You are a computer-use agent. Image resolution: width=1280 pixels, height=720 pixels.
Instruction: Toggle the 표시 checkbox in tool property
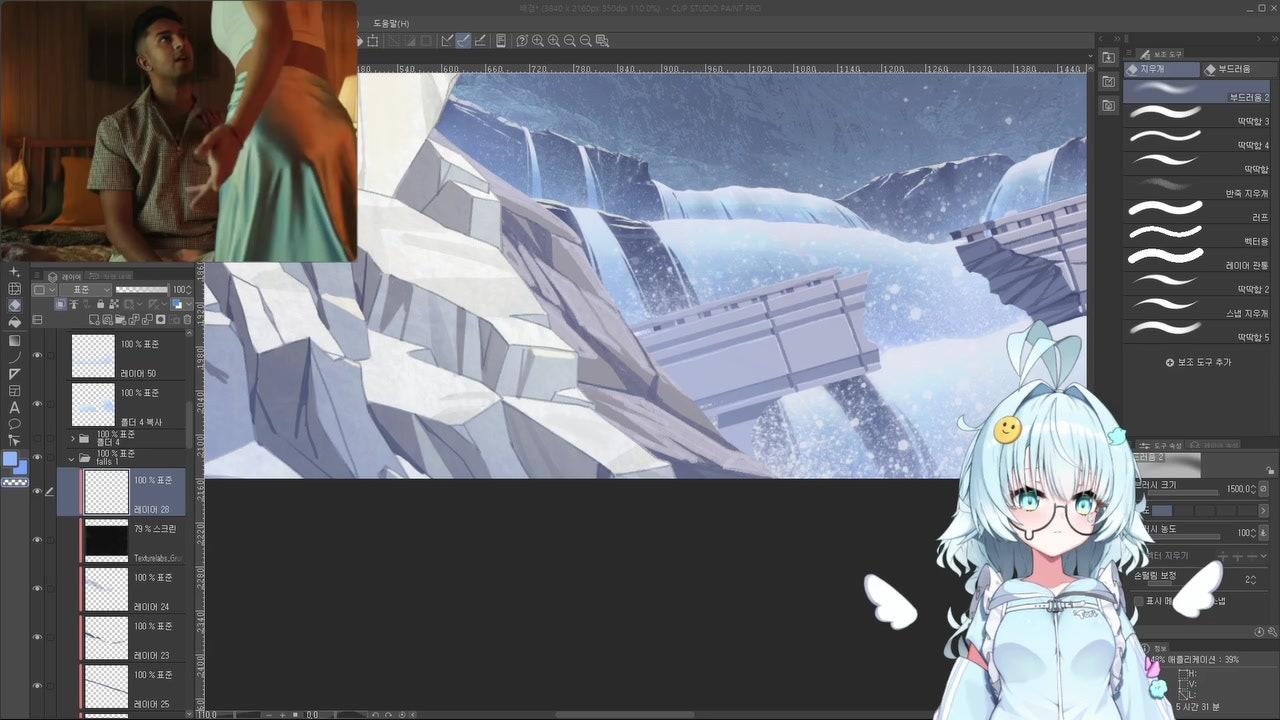[x=1138, y=601]
